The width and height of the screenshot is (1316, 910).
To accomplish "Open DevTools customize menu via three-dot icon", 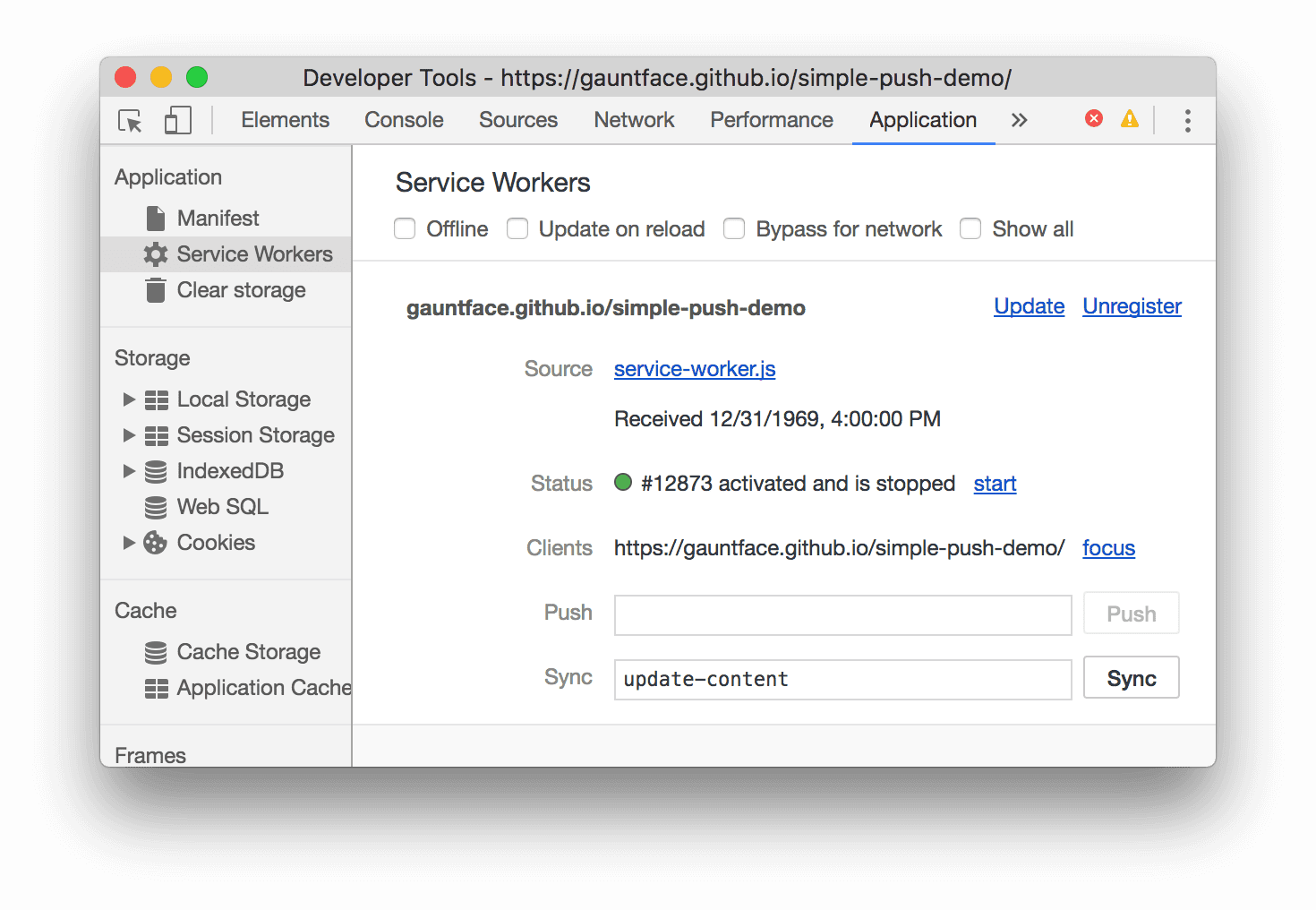I will click(x=1187, y=120).
